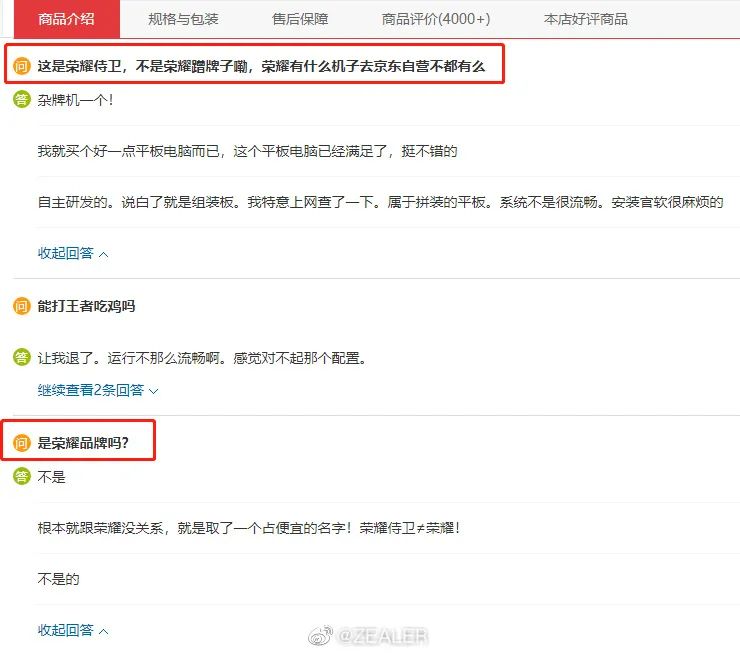Expand 继续查看2条回答 link
The width and height of the screenshot is (740, 654).
click(98, 390)
